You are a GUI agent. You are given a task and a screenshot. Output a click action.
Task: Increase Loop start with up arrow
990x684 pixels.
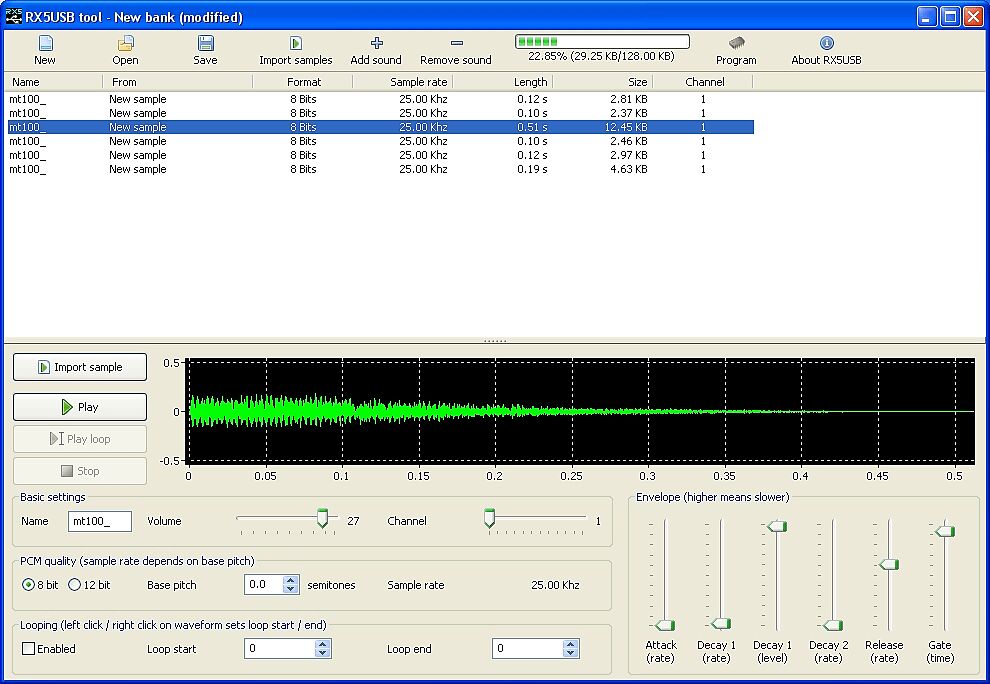(323, 644)
